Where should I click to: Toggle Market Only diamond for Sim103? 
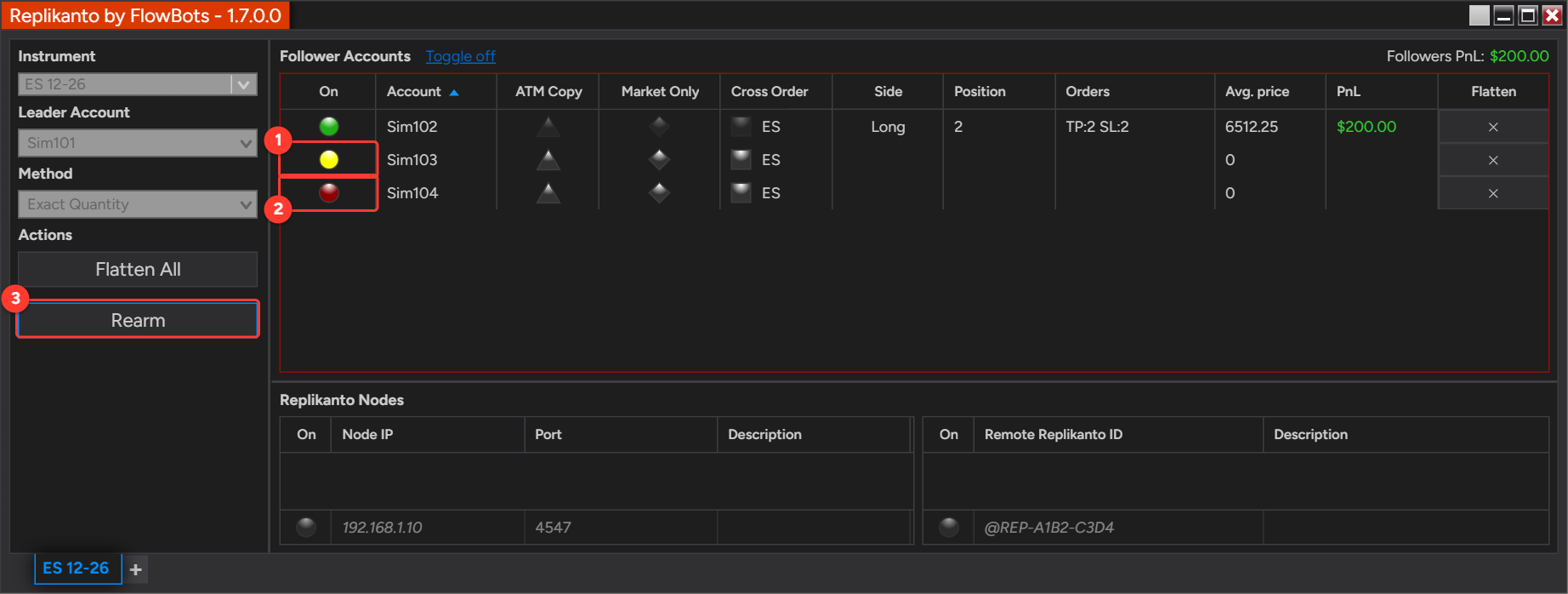point(659,160)
